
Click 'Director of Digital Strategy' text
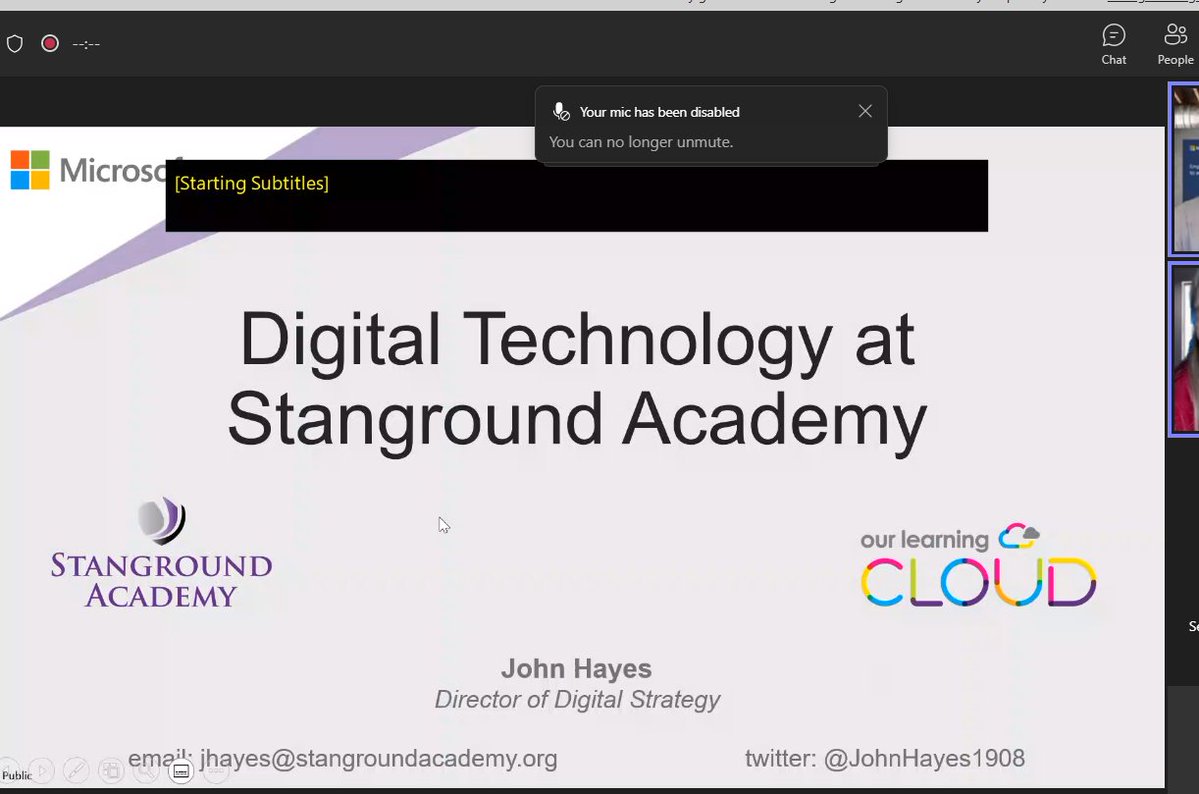[577, 700]
